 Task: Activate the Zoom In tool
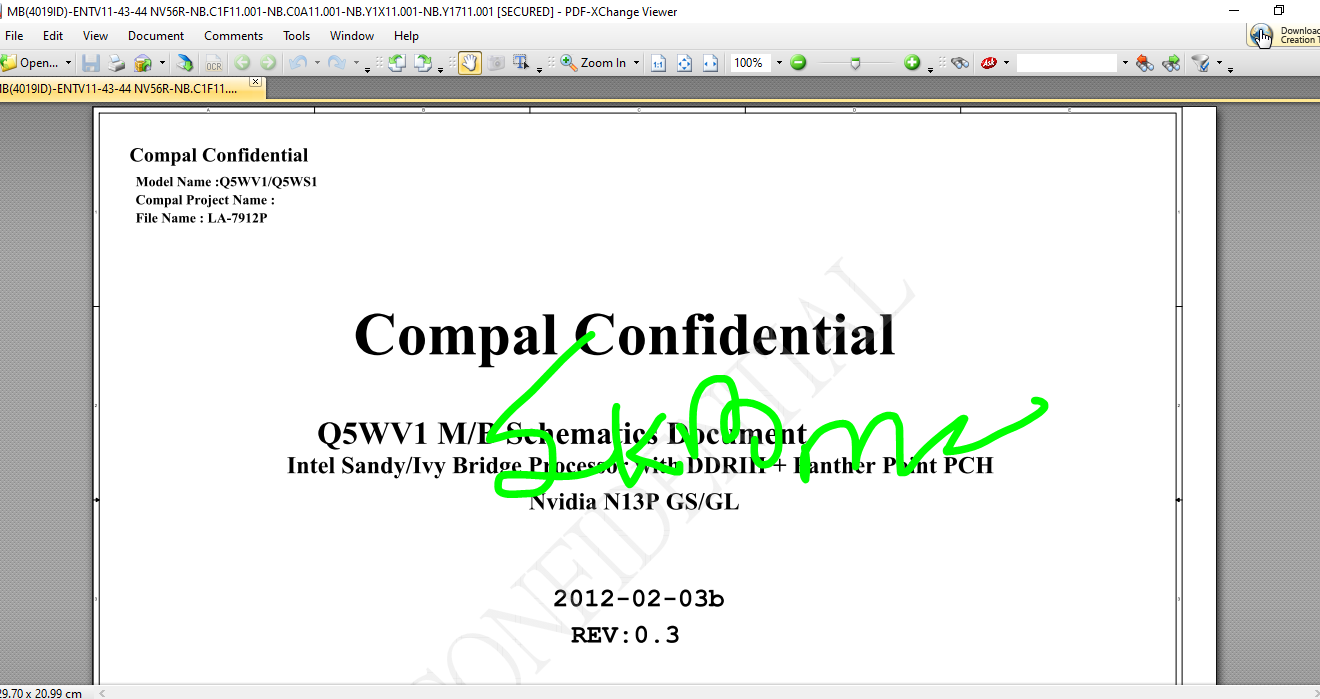(593, 63)
